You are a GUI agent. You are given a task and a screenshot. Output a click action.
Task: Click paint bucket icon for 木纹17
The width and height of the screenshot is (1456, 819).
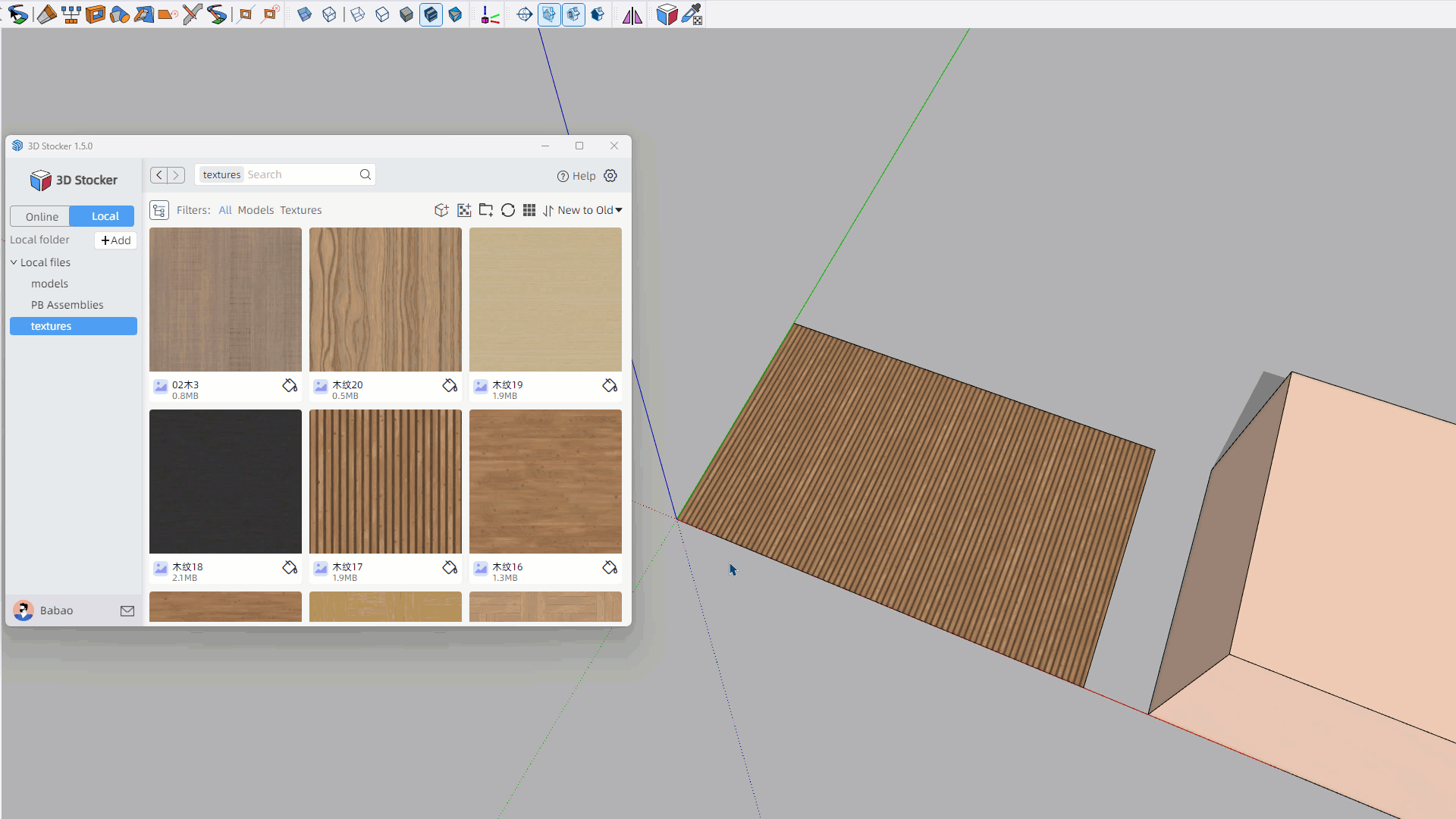450,567
